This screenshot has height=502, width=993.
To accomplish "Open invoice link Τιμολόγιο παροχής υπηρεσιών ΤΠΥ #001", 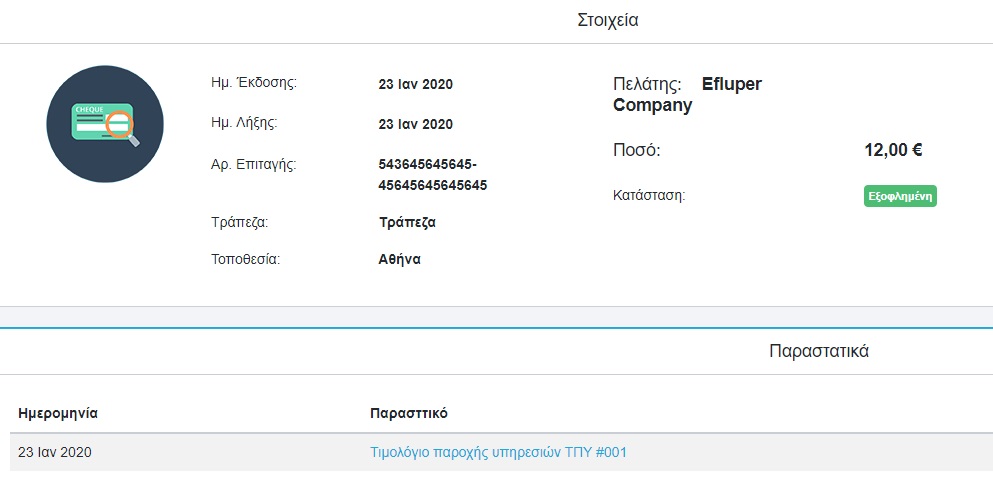I will pos(498,452).
